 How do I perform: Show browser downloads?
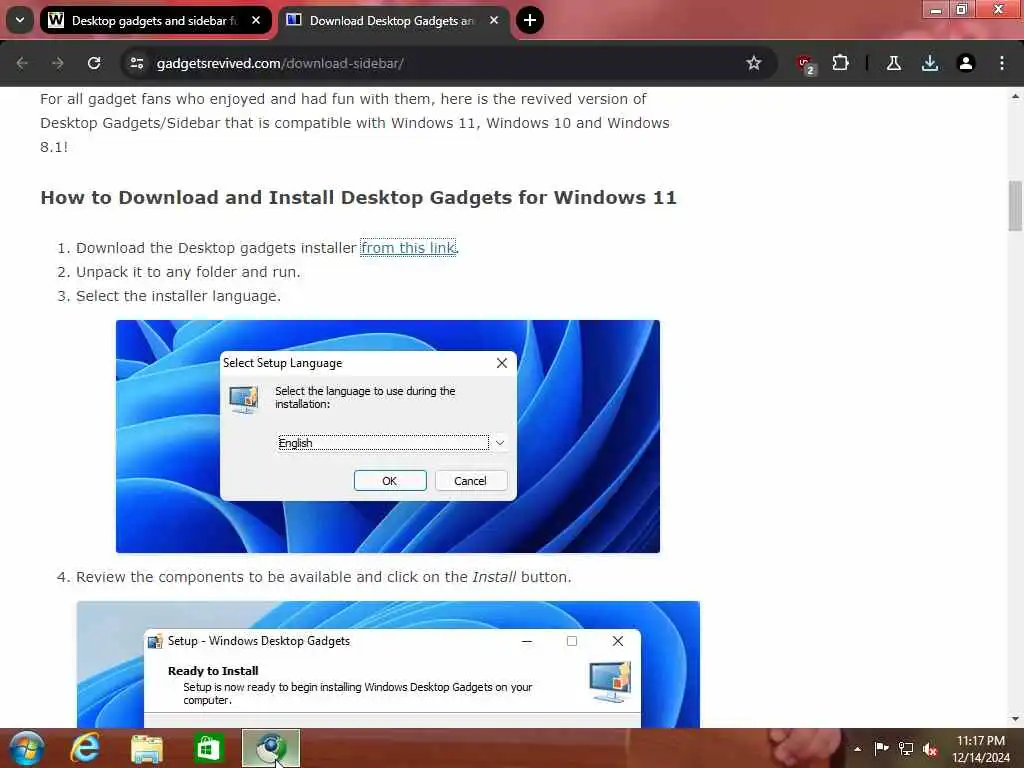coord(930,63)
